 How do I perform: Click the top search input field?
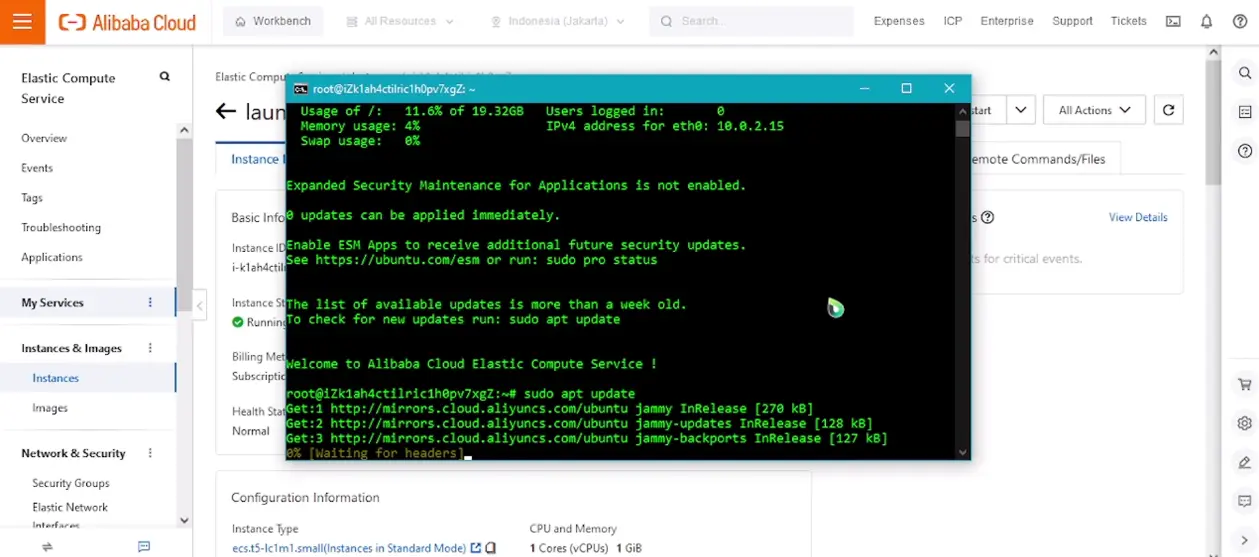751,21
